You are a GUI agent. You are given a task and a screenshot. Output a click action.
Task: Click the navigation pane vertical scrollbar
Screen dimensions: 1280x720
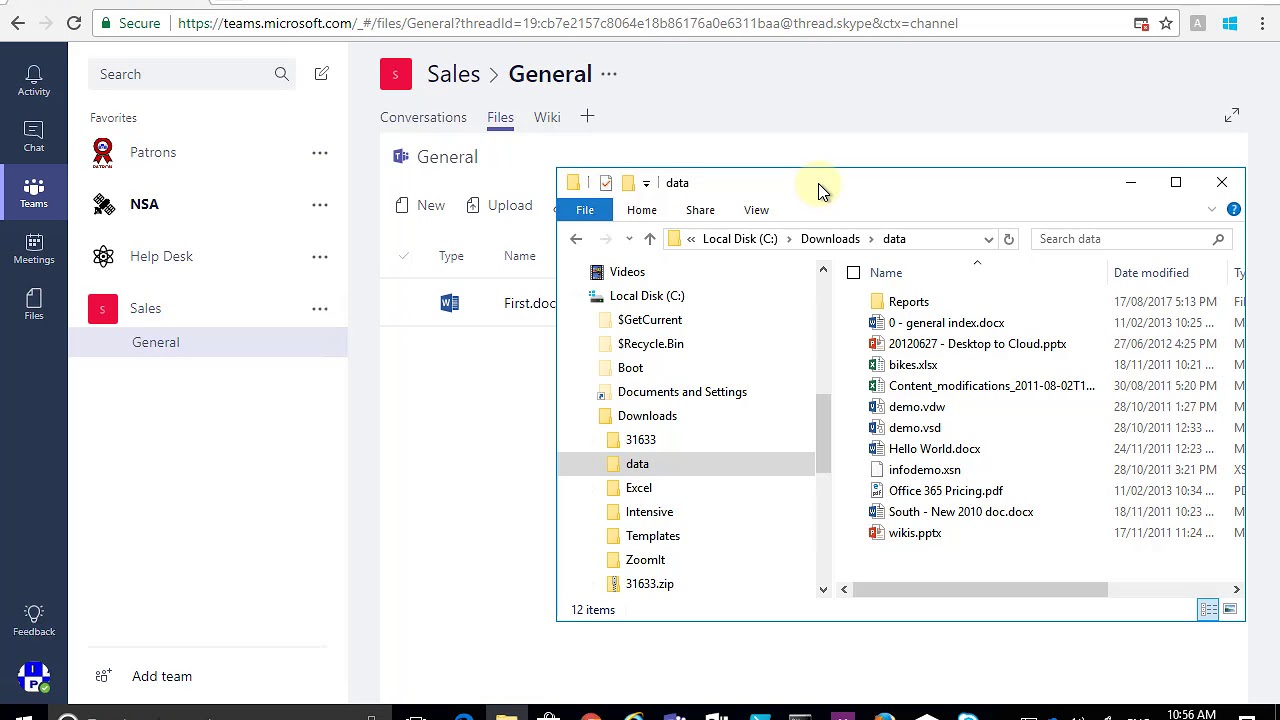[x=823, y=433]
